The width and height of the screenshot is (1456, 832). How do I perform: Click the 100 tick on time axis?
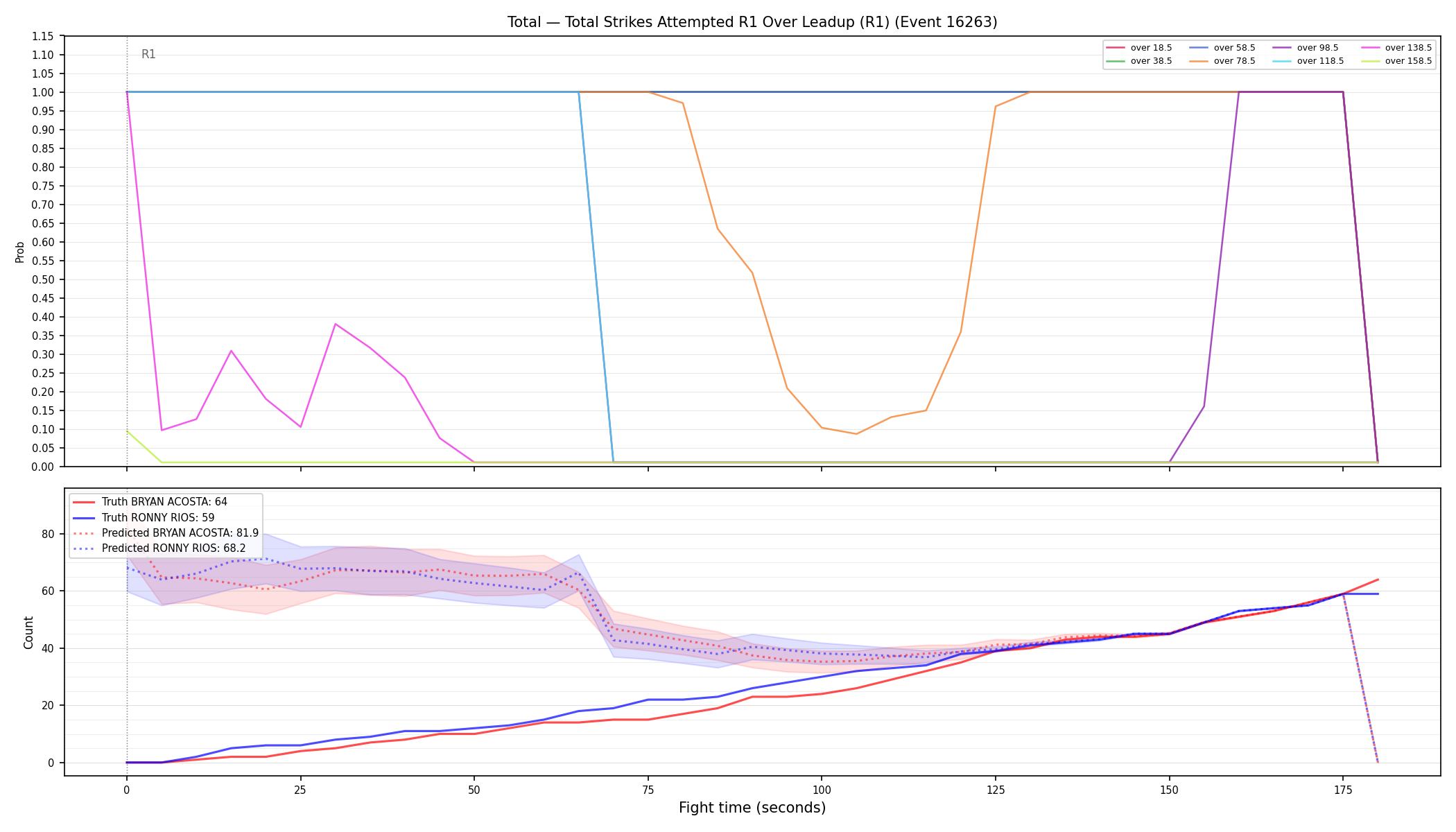(x=822, y=790)
